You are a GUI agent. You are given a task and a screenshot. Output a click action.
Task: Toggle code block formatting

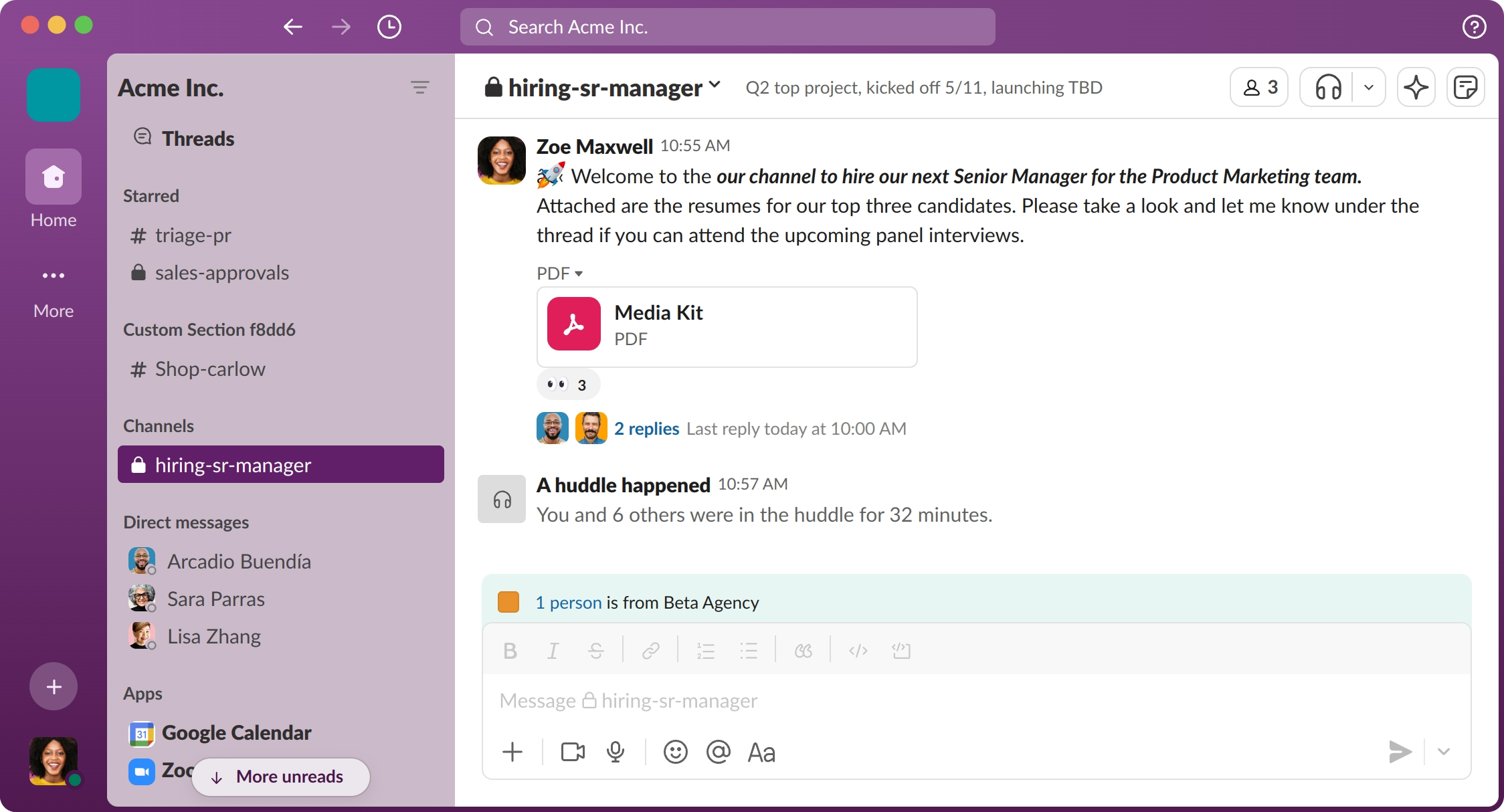click(901, 651)
